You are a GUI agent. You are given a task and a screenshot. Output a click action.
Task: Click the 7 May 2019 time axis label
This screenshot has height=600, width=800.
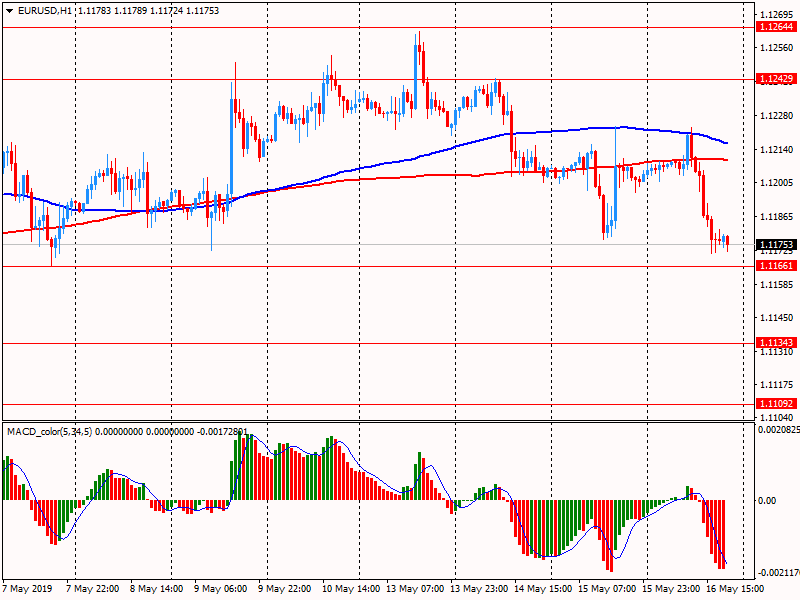(x=25, y=589)
